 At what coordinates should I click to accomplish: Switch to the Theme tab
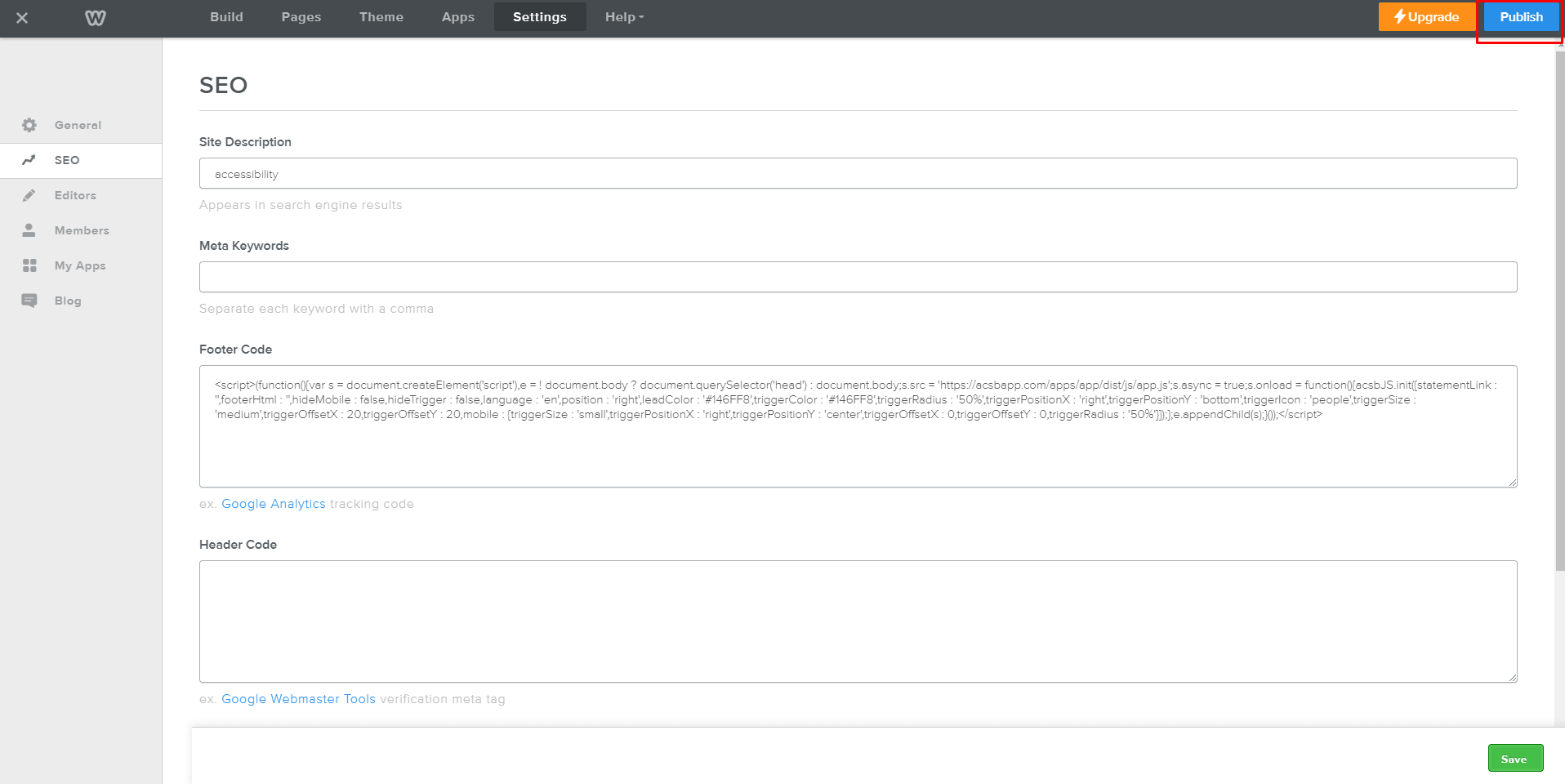tap(381, 16)
